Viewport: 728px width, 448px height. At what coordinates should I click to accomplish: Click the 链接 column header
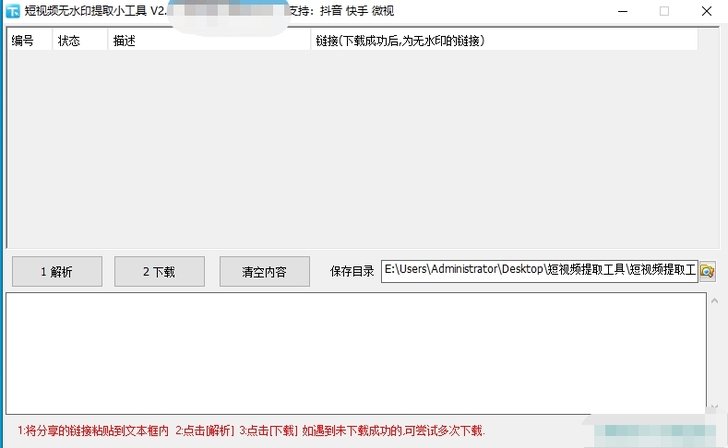point(504,41)
